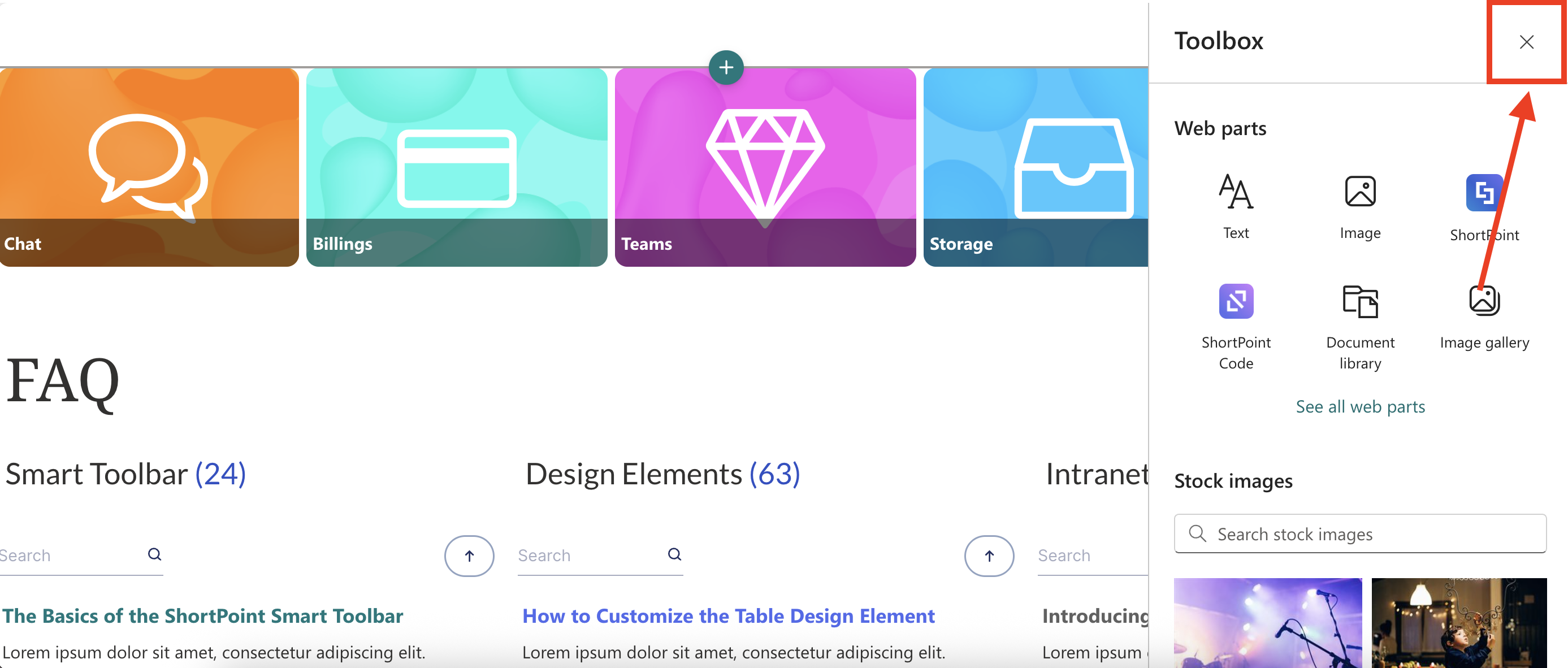1568x668 pixels.
Task: Select the child with lights stock image
Action: (x=1458, y=623)
